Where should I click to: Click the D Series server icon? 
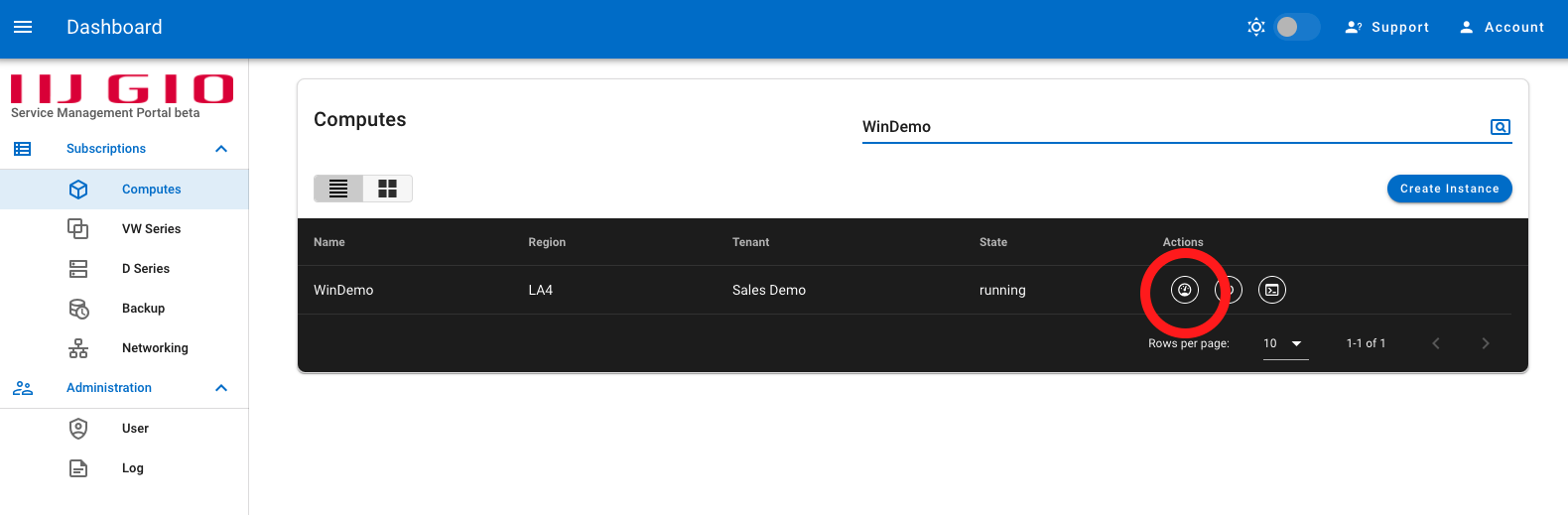[78, 268]
